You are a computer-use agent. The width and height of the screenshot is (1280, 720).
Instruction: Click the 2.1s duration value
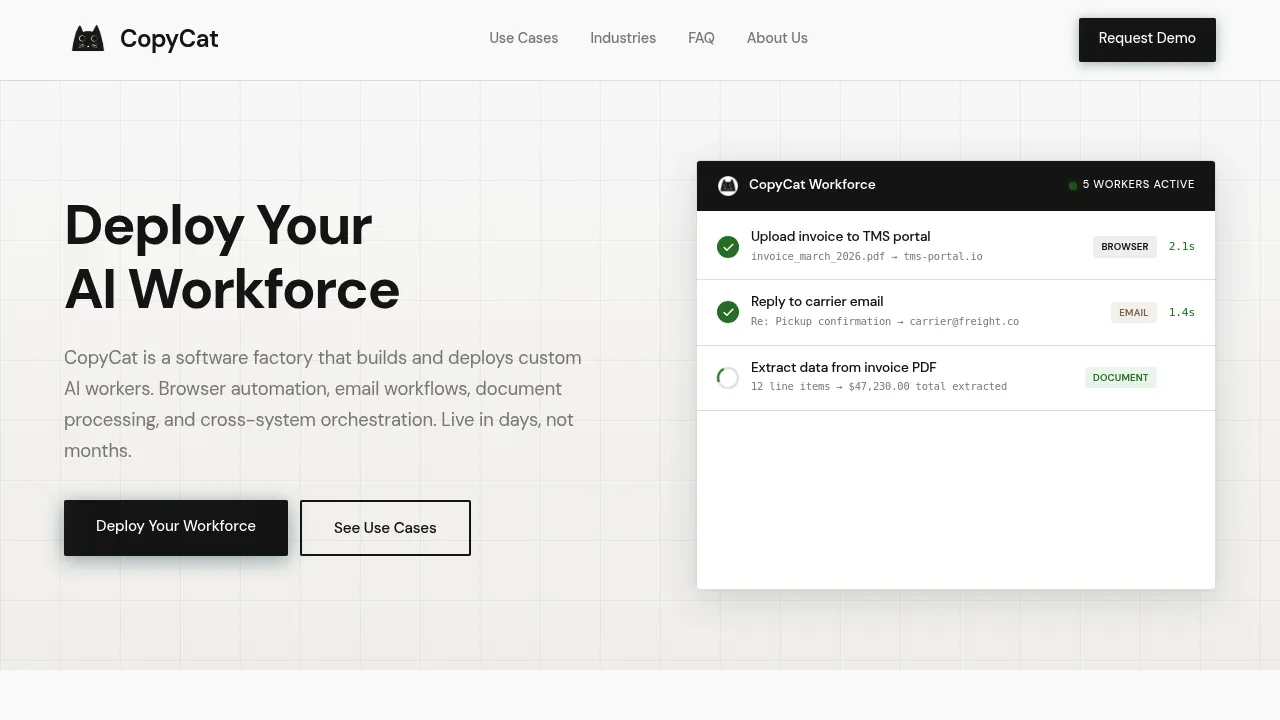[1182, 246]
